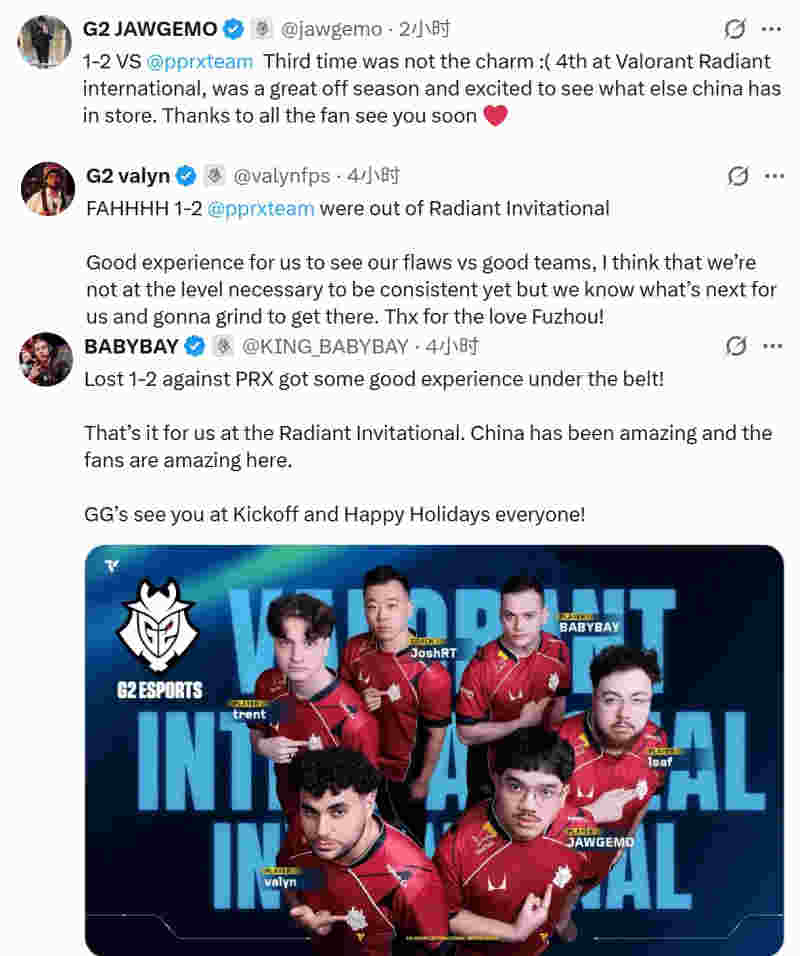
Task: Open BABYBAY's profile picture
Action: pyautogui.click(x=46, y=359)
